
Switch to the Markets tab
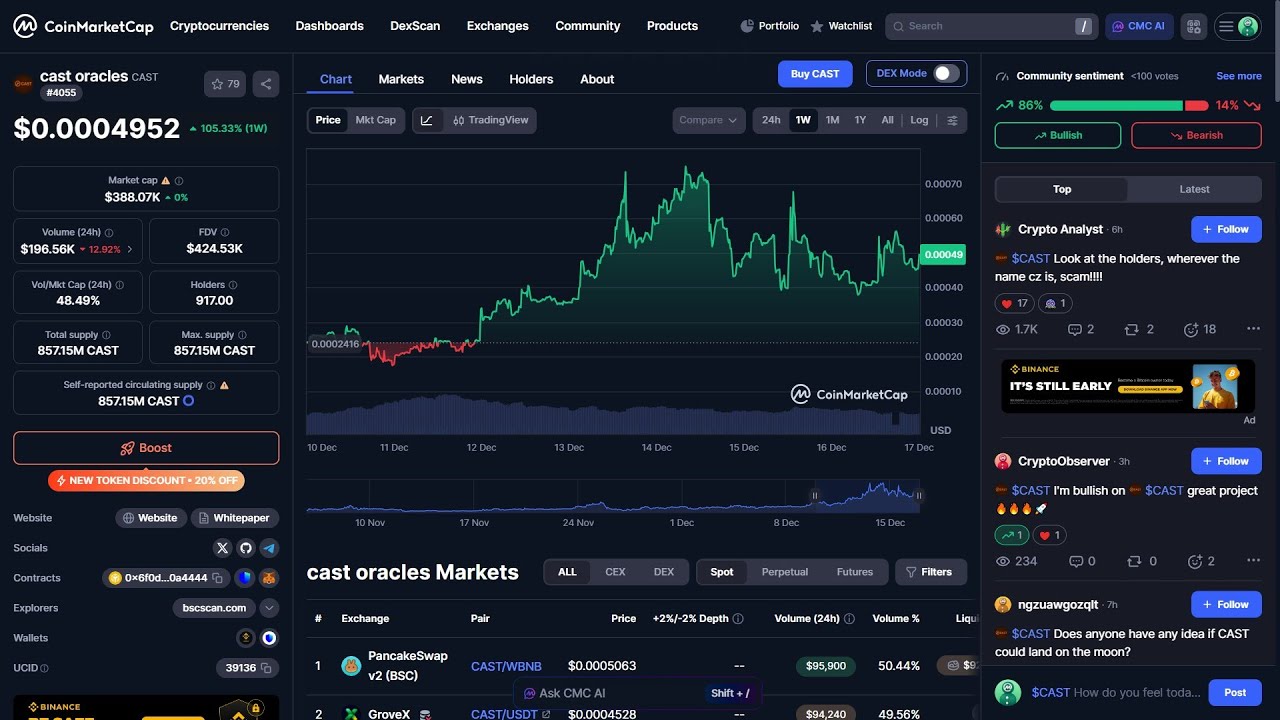[401, 79]
